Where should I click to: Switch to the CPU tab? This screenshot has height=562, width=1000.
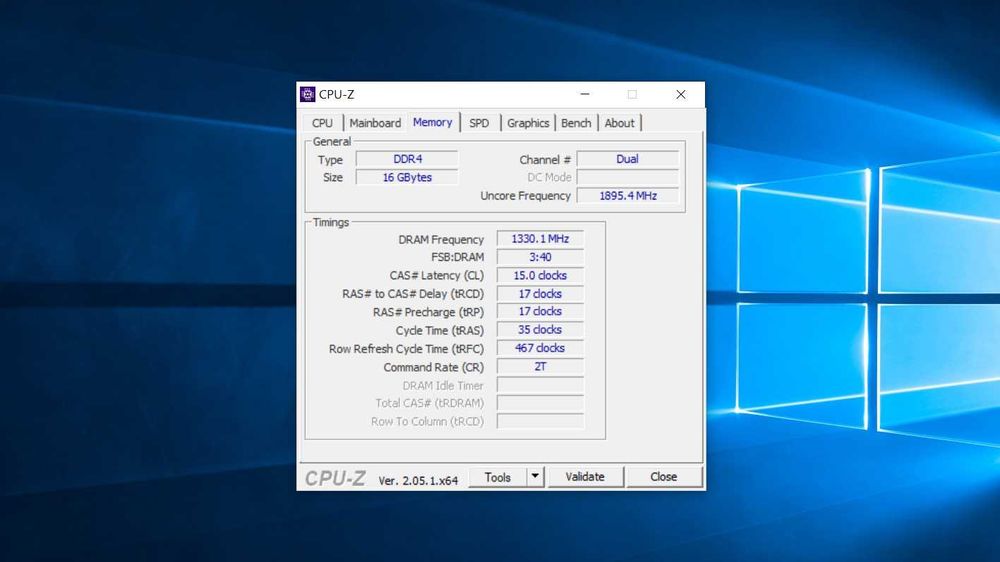point(322,123)
